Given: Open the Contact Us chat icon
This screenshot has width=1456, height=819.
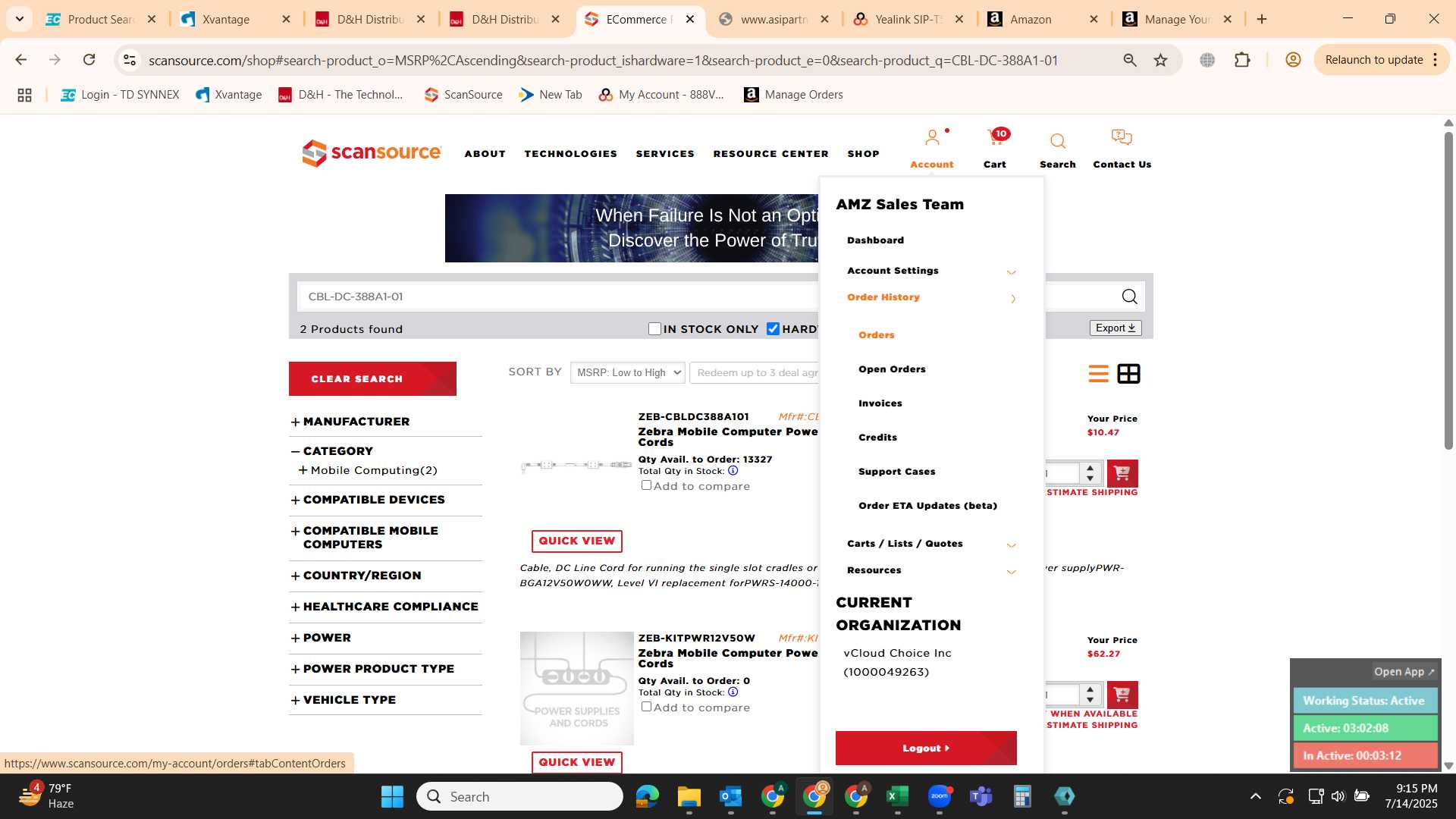Looking at the screenshot, I should (1122, 137).
